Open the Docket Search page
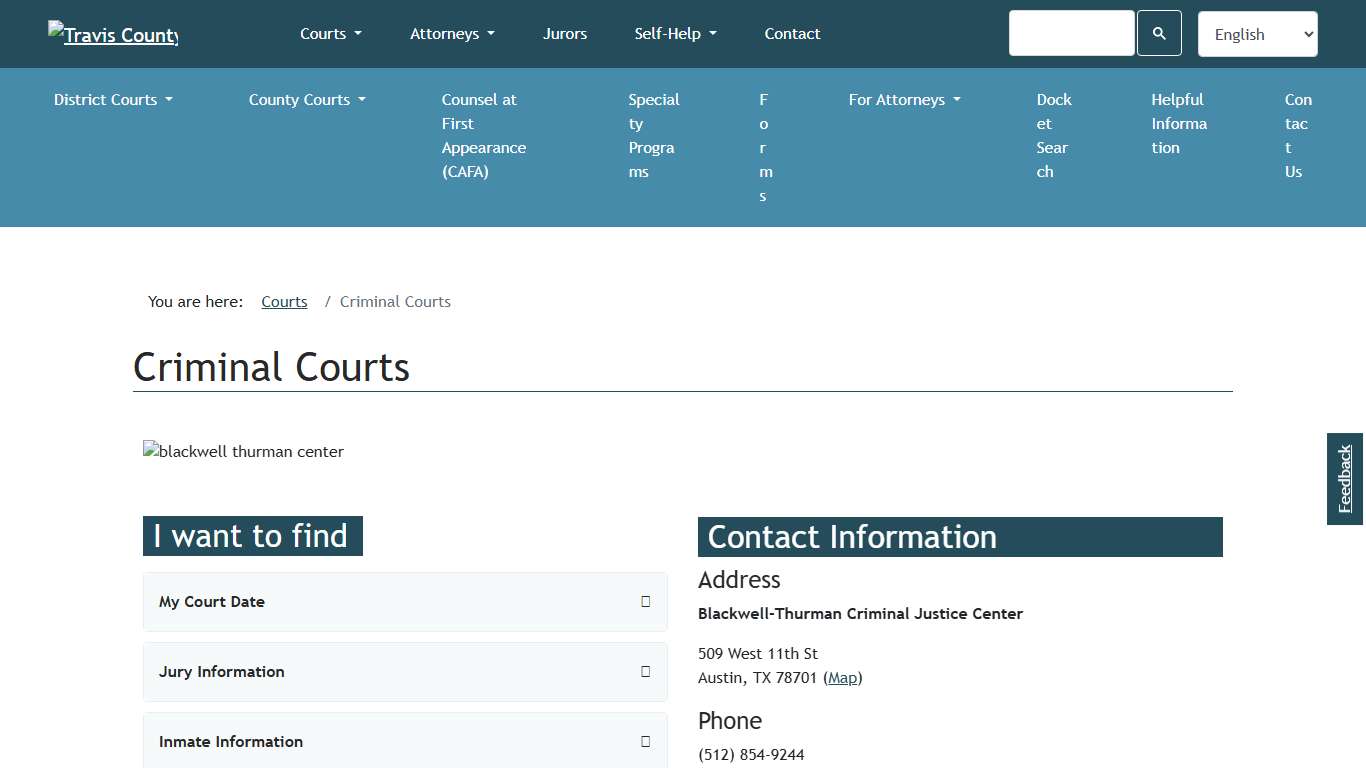Screen dimensions: 1366x768 (x=1053, y=135)
